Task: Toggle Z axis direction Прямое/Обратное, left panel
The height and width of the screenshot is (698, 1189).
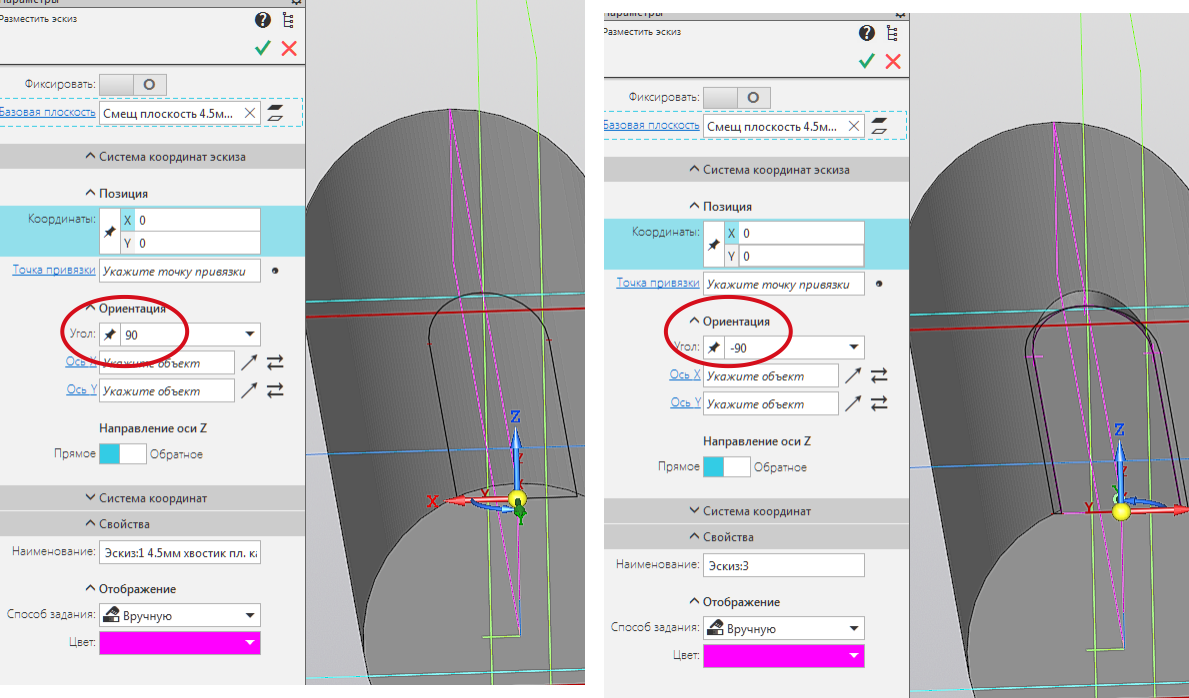Action: (122, 454)
